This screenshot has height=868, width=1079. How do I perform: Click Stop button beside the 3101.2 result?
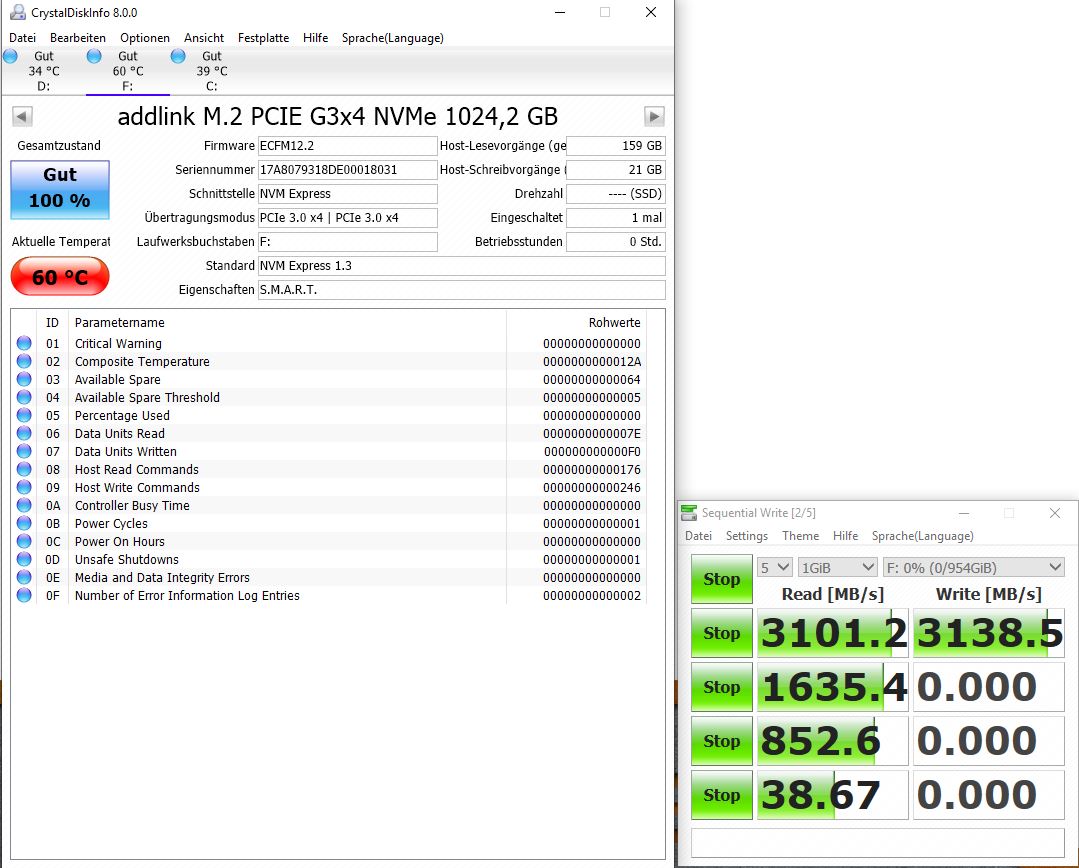[x=721, y=633]
